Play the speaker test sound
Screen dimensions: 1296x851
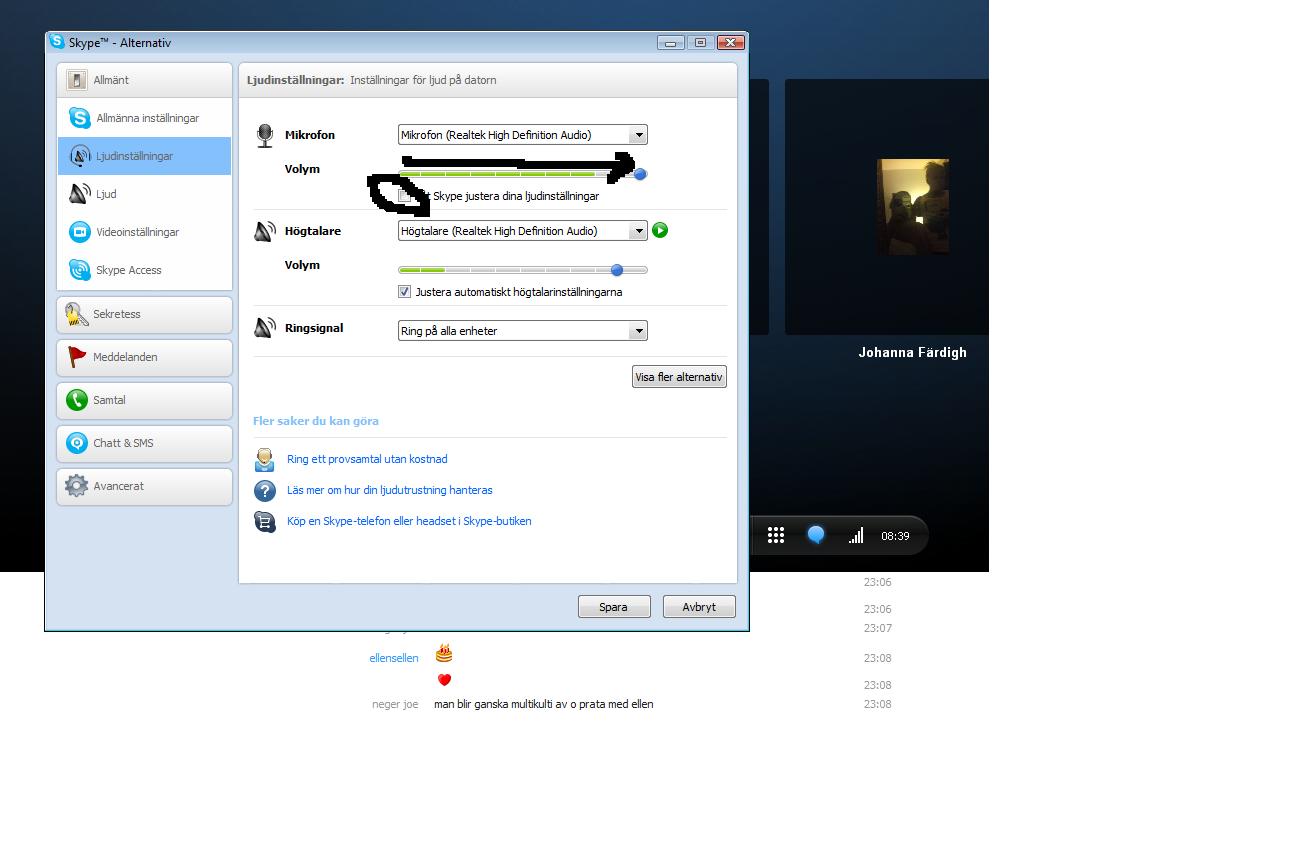[660, 231]
